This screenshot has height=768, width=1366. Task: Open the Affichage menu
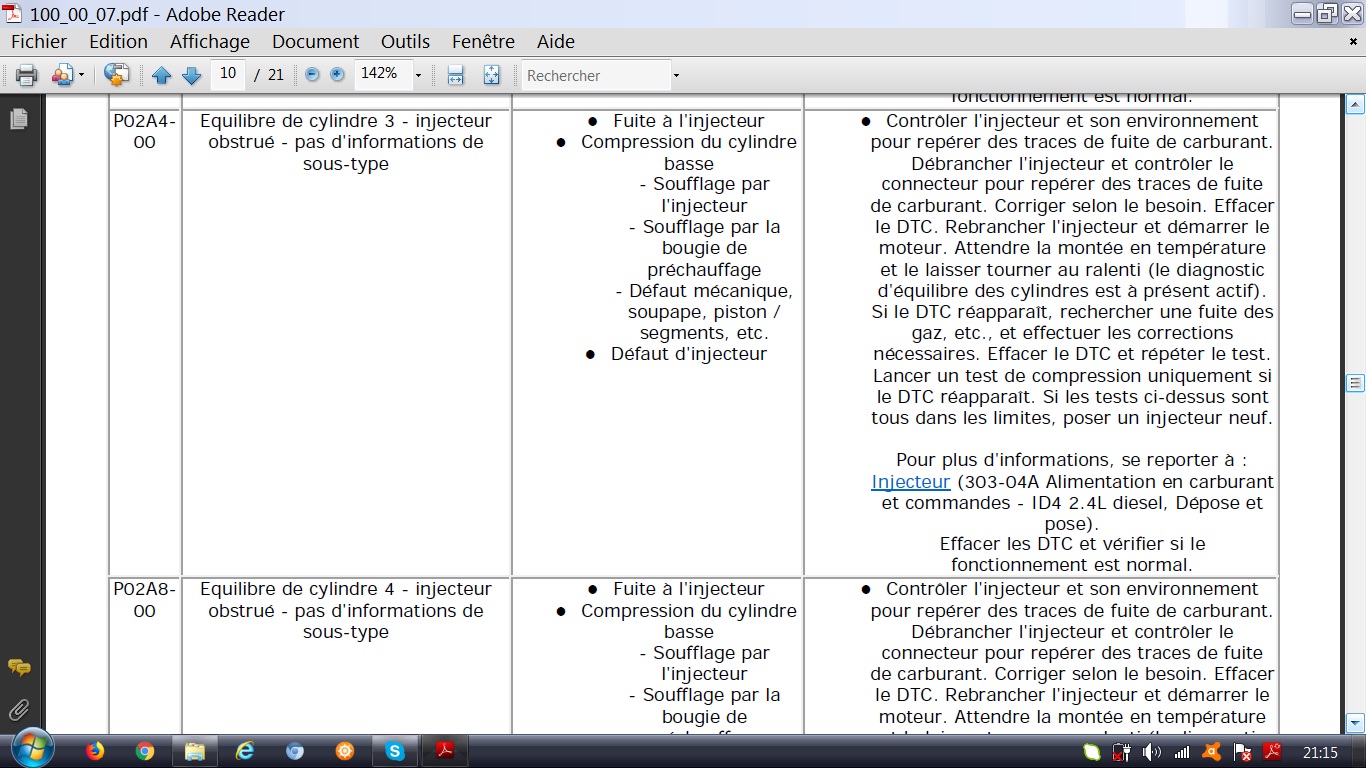coord(210,41)
